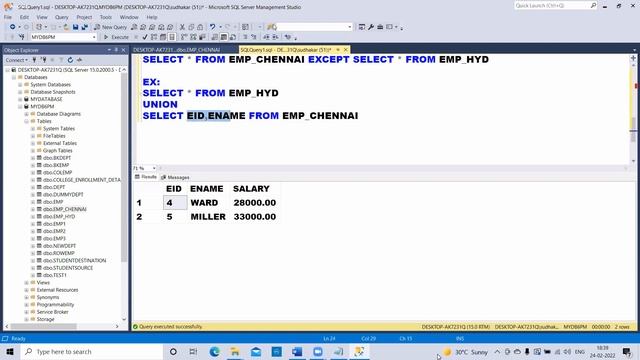Image resolution: width=640 pixels, height=360 pixels.
Task: Open the MYDB6PM database dropdown
Action: (94, 37)
